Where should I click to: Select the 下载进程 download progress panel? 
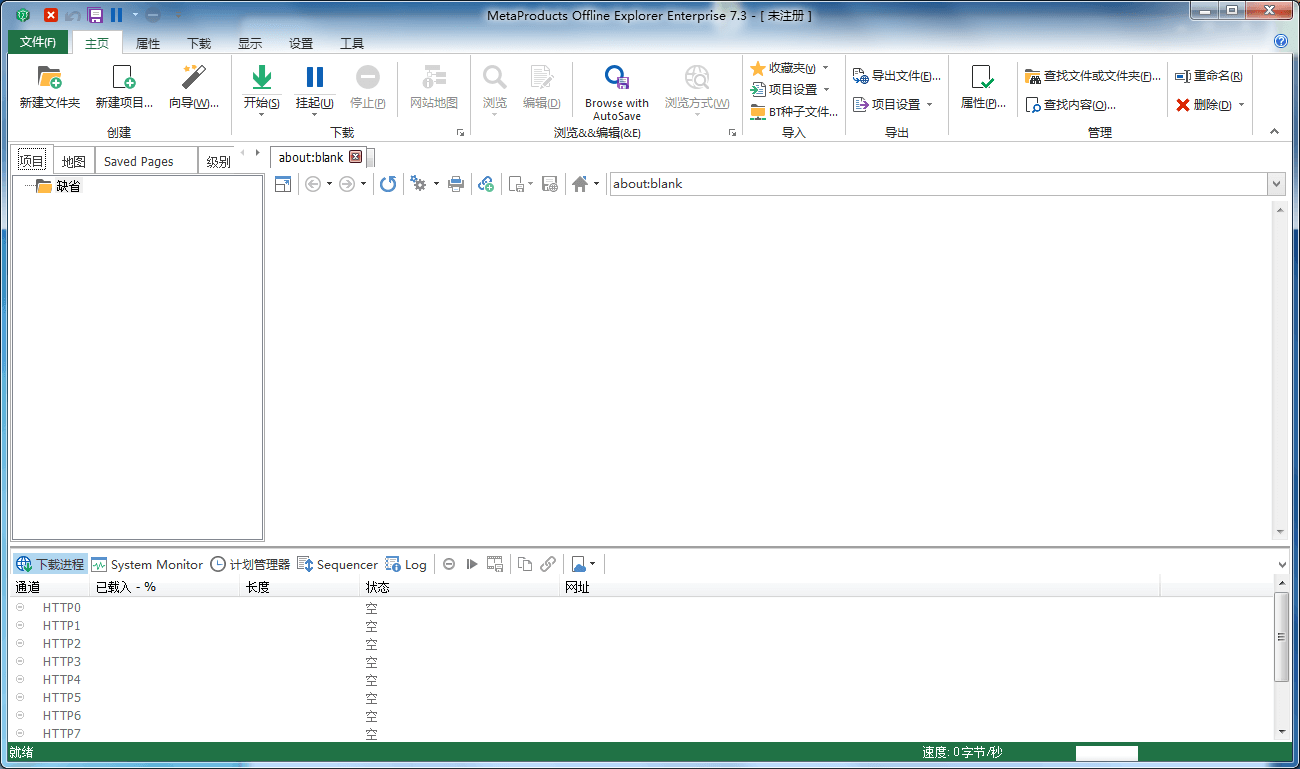click(50, 564)
